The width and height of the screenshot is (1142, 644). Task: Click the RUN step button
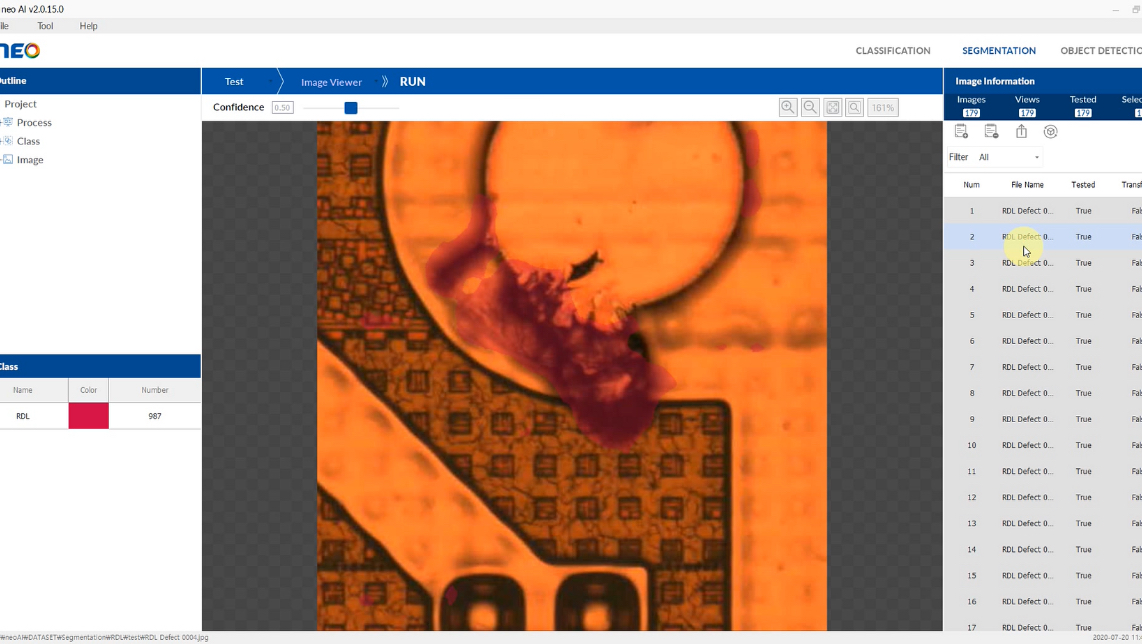[412, 82]
